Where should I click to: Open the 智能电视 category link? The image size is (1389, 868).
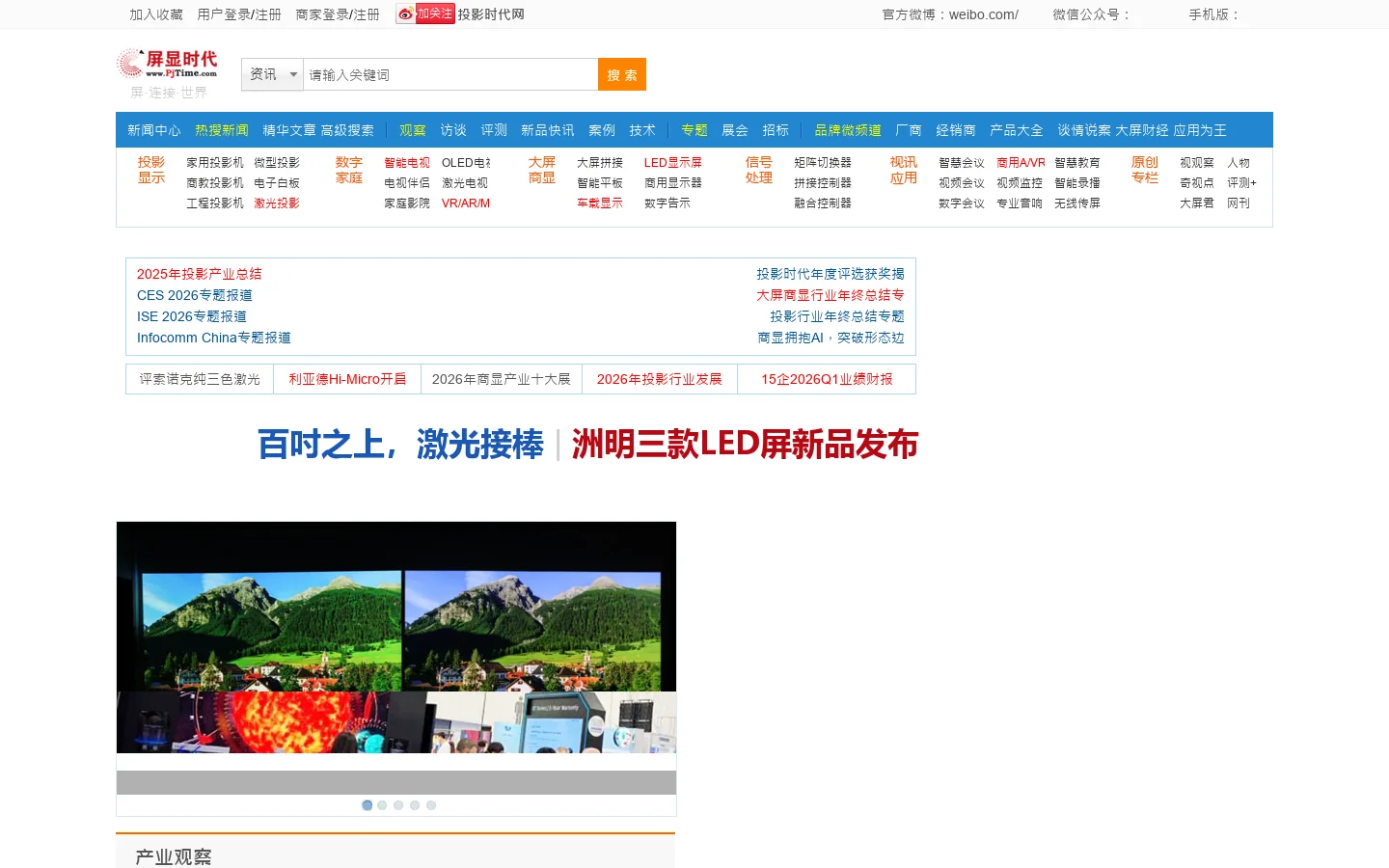pos(407,163)
